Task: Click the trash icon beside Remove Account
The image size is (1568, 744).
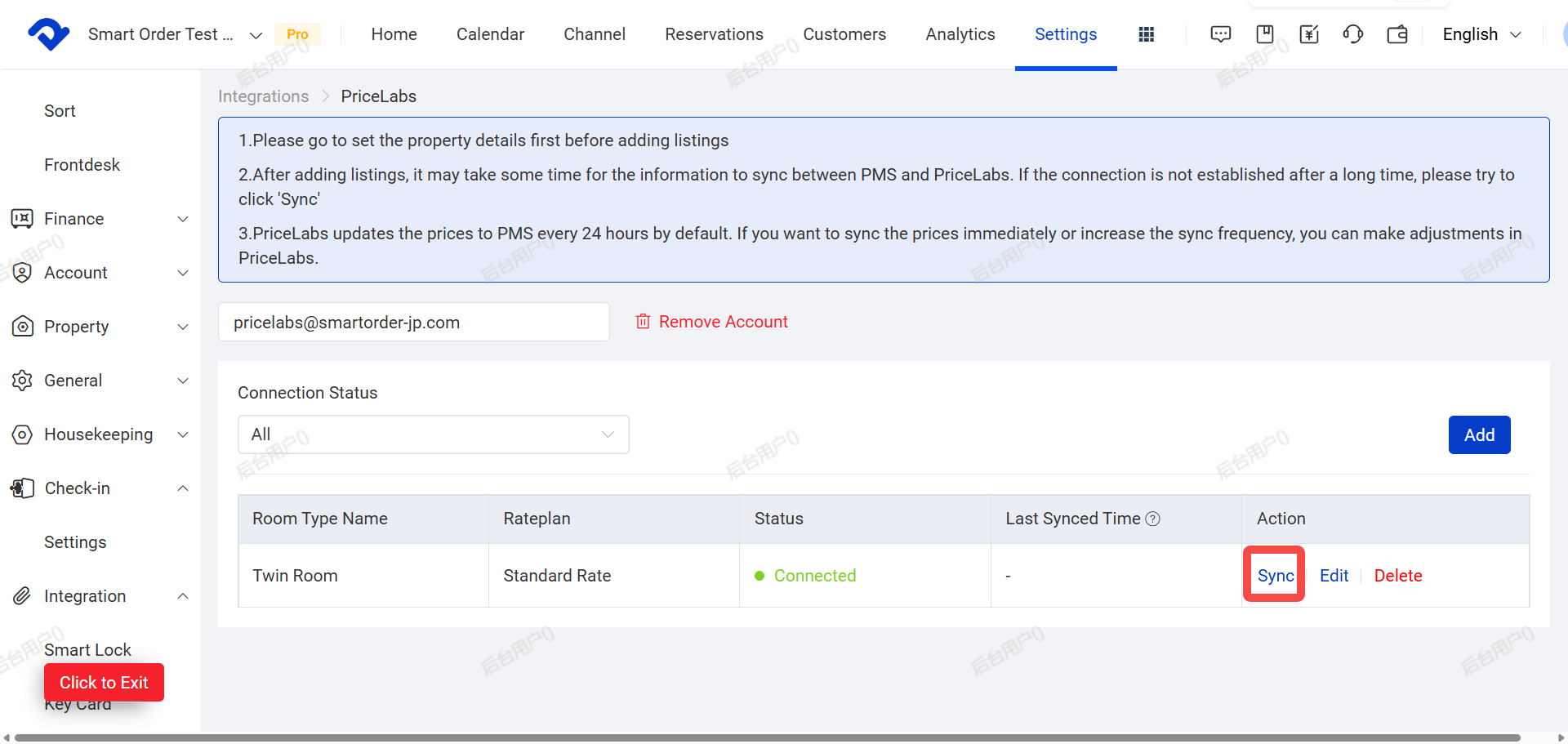Action: 644,322
